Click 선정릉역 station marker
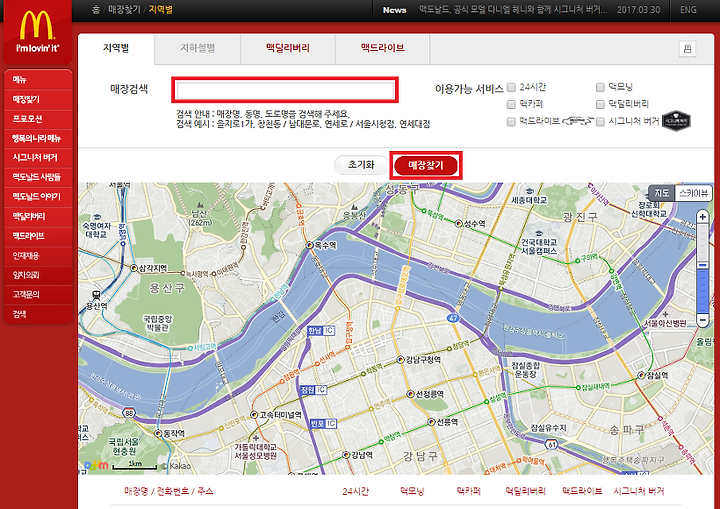This screenshot has width=720, height=509. click(x=411, y=394)
